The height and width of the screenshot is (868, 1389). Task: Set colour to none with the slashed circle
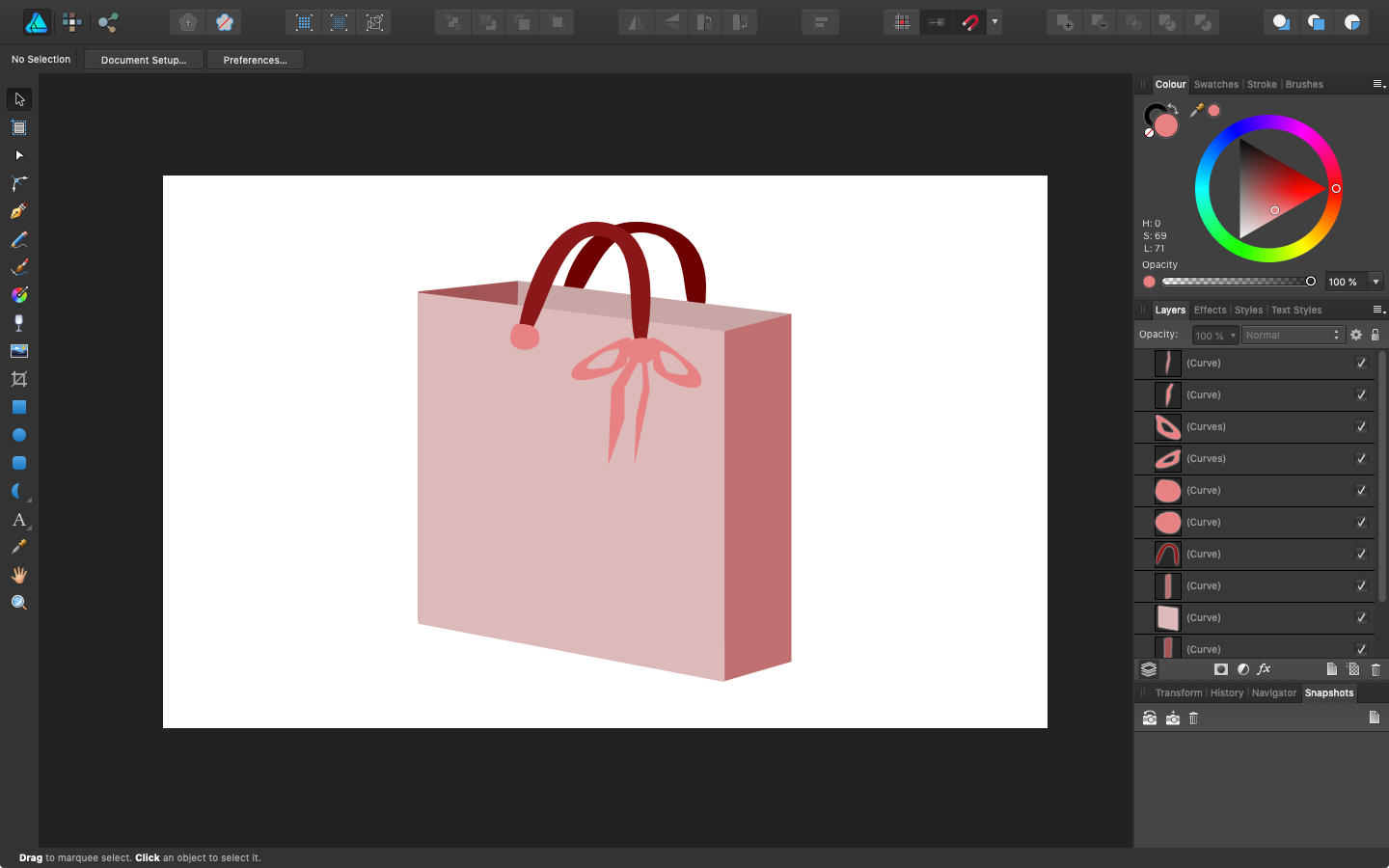(x=1149, y=133)
